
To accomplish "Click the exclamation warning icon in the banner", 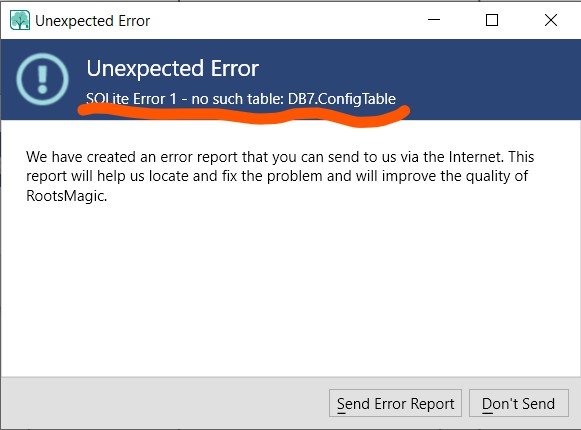I will coord(42,79).
